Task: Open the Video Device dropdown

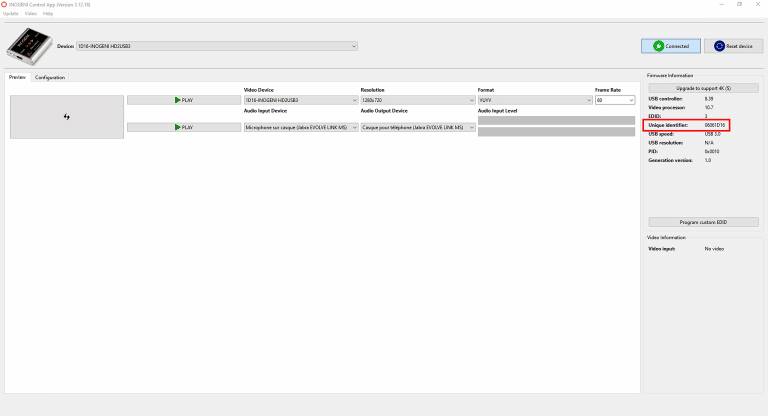Action: coord(301,100)
